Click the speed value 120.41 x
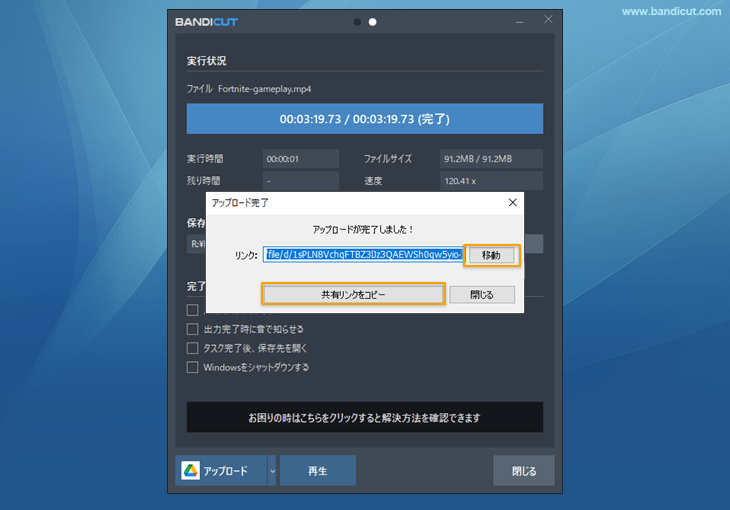The height and width of the screenshot is (510, 730). point(491,181)
